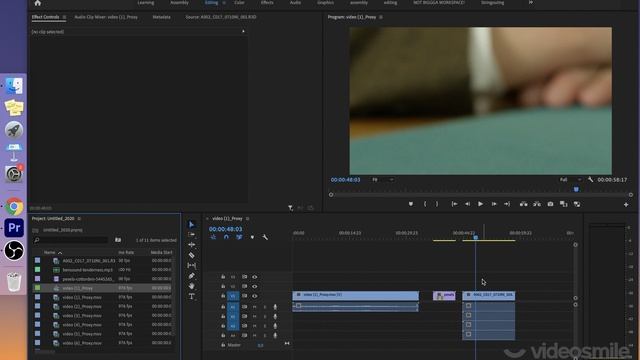Click the Project panel search field
Image resolution: width=640 pixels, height=360 pixels.
[x=71, y=240]
